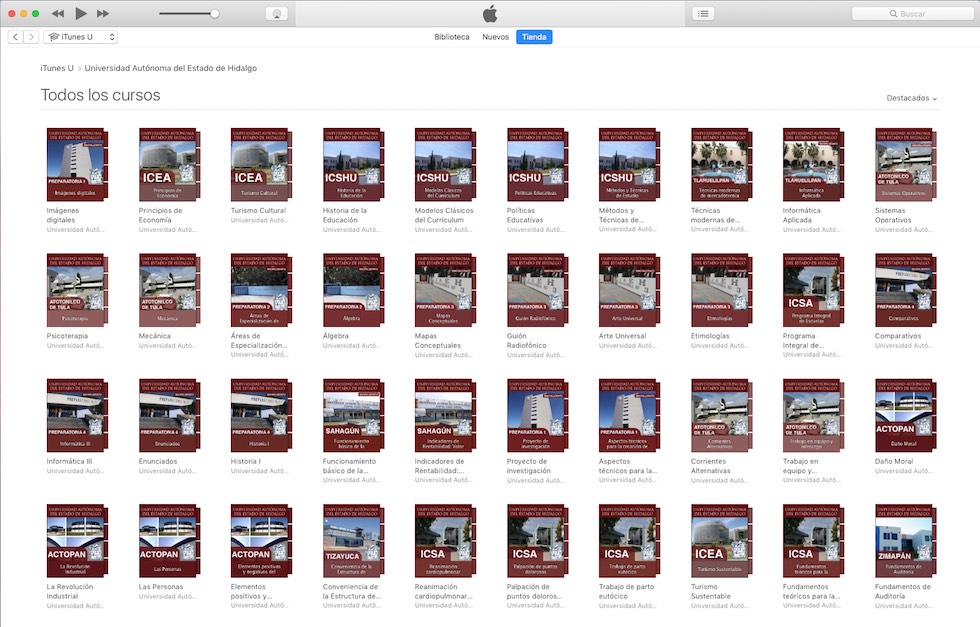Go forward with the right chevron
980x627 pixels.
click(31, 37)
